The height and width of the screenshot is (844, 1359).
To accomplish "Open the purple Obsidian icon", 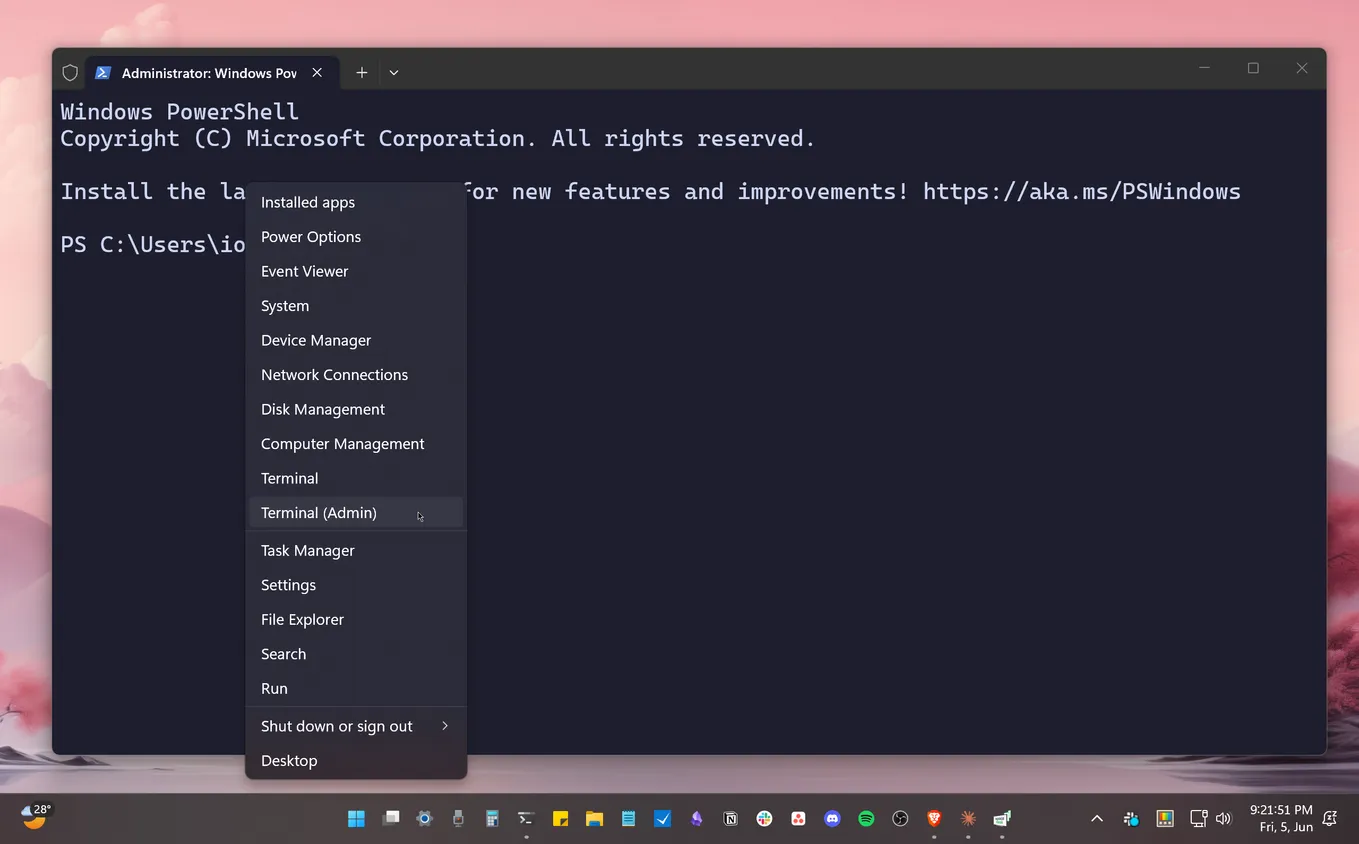I will pos(696,819).
